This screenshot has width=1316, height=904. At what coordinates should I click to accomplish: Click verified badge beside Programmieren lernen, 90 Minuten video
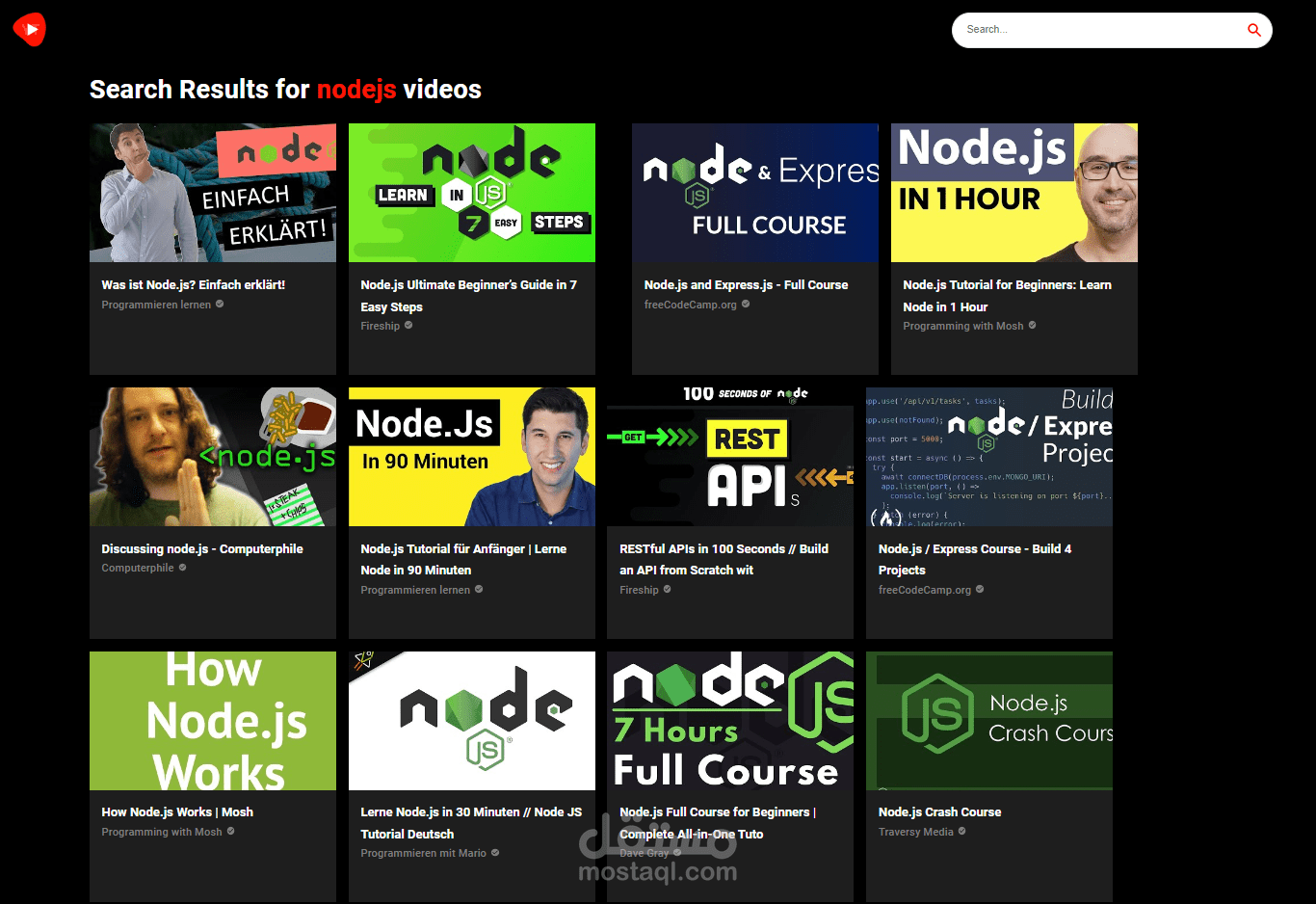479,589
